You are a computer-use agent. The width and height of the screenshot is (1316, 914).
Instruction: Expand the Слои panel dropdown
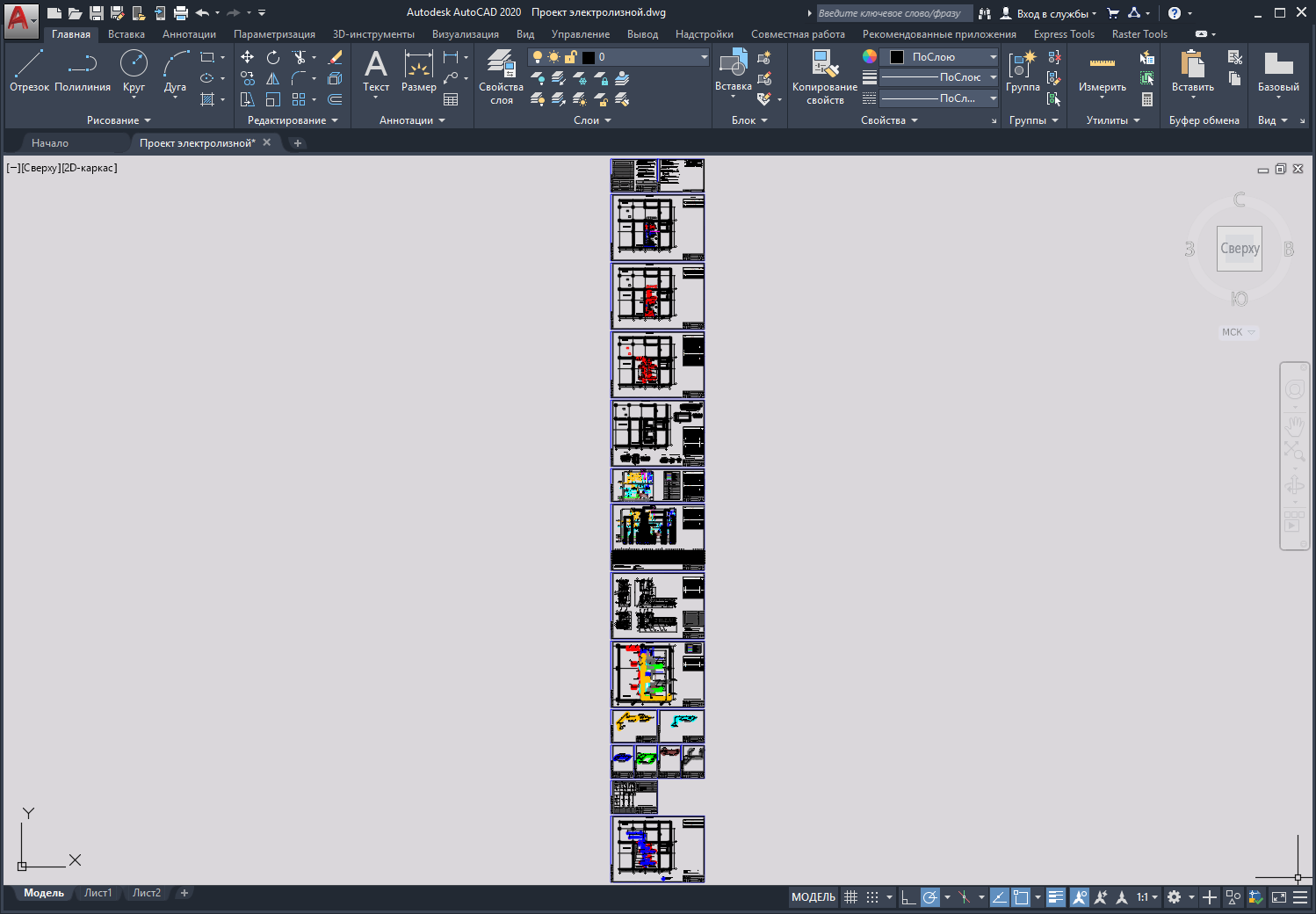pyautogui.click(x=592, y=120)
